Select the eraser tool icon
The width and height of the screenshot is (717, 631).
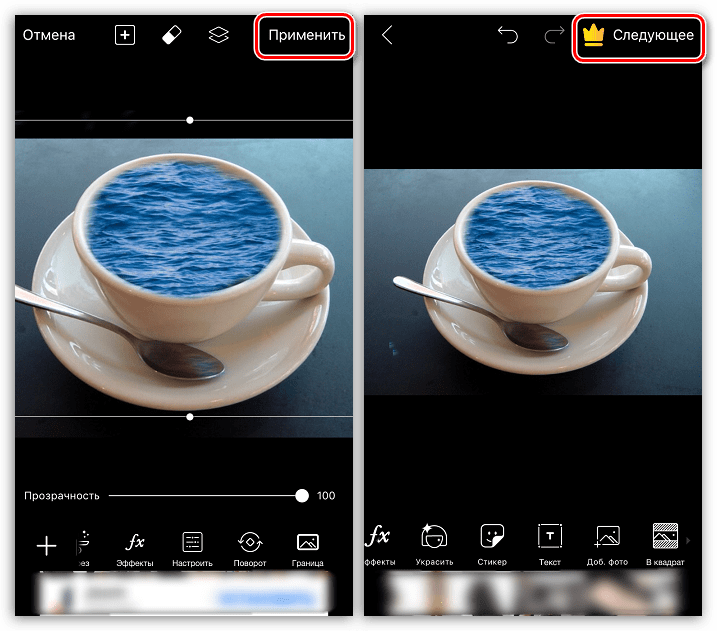click(x=172, y=35)
